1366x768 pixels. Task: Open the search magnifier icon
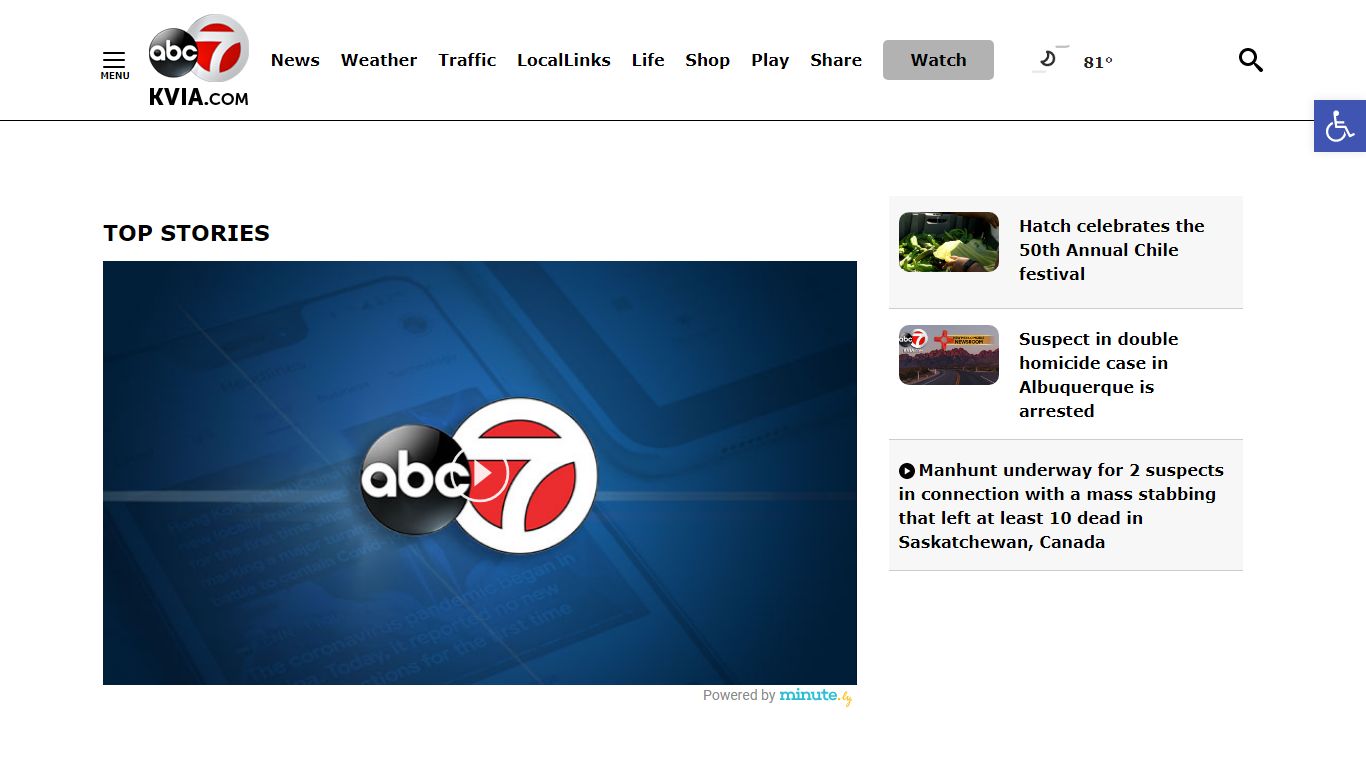coord(1251,60)
